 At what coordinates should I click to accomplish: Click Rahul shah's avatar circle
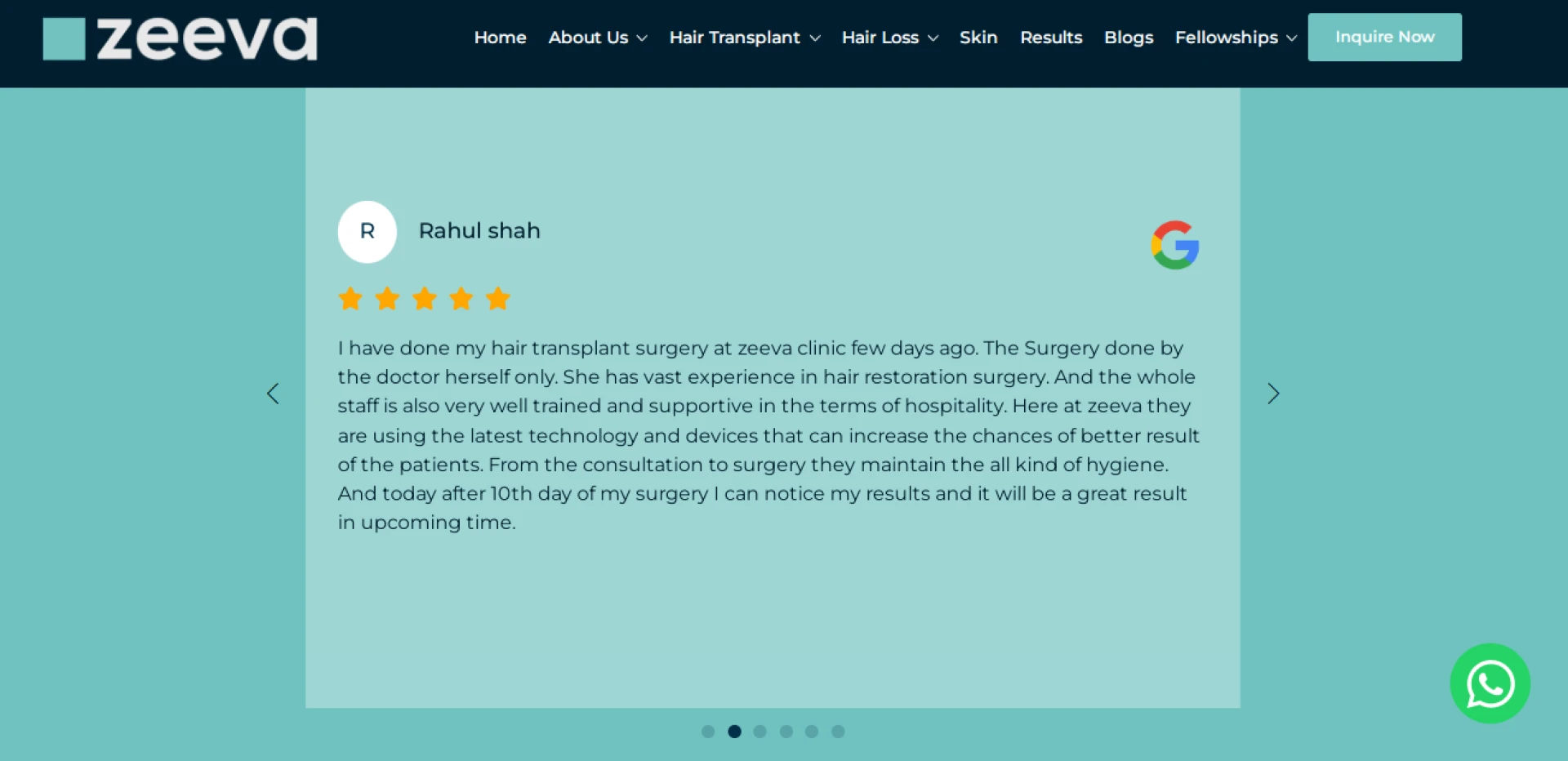(367, 231)
